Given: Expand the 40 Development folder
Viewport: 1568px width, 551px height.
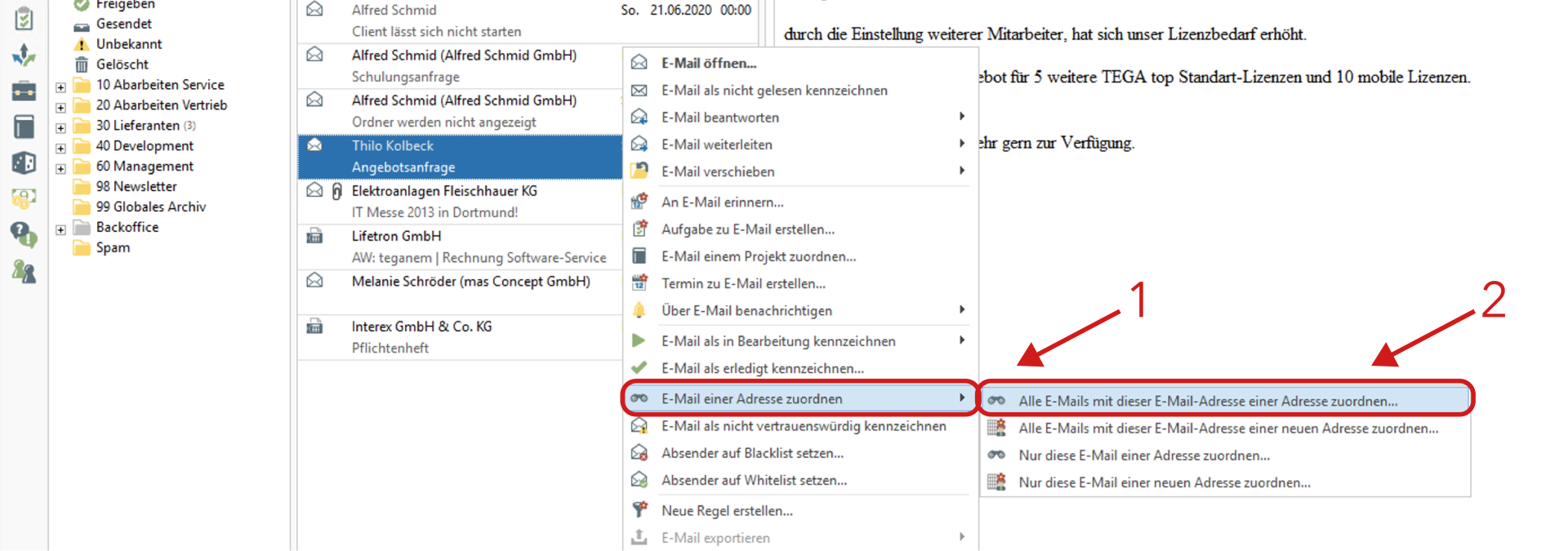Looking at the screenshot, I should [60, 148].
